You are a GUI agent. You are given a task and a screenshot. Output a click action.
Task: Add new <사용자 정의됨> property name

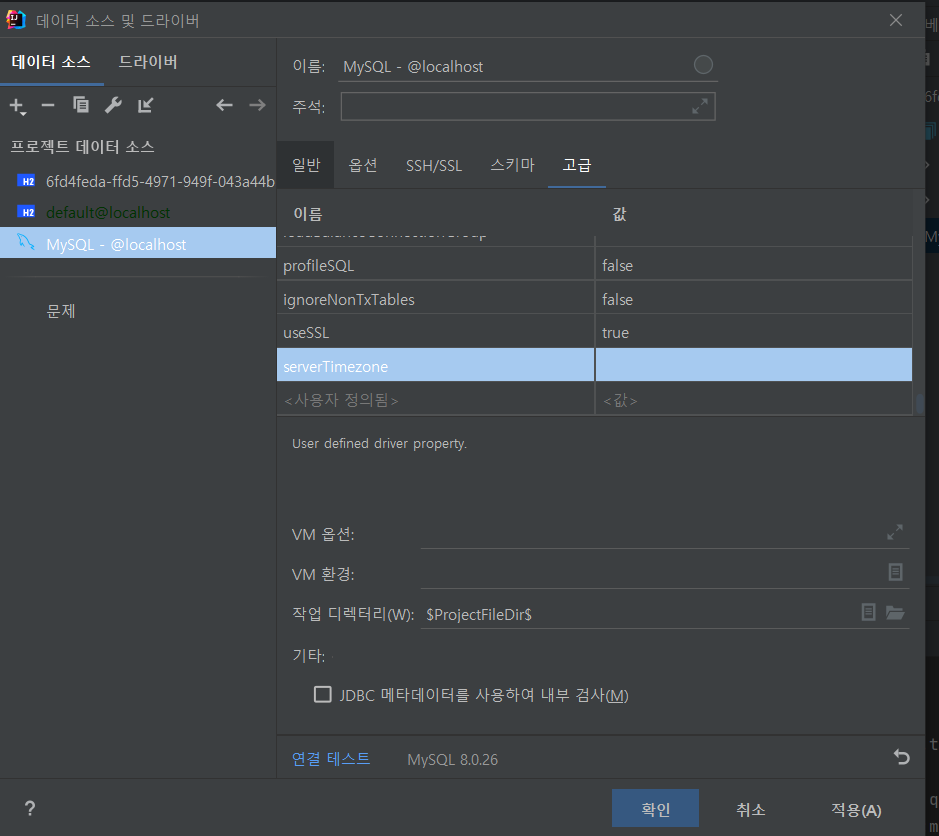435,399
